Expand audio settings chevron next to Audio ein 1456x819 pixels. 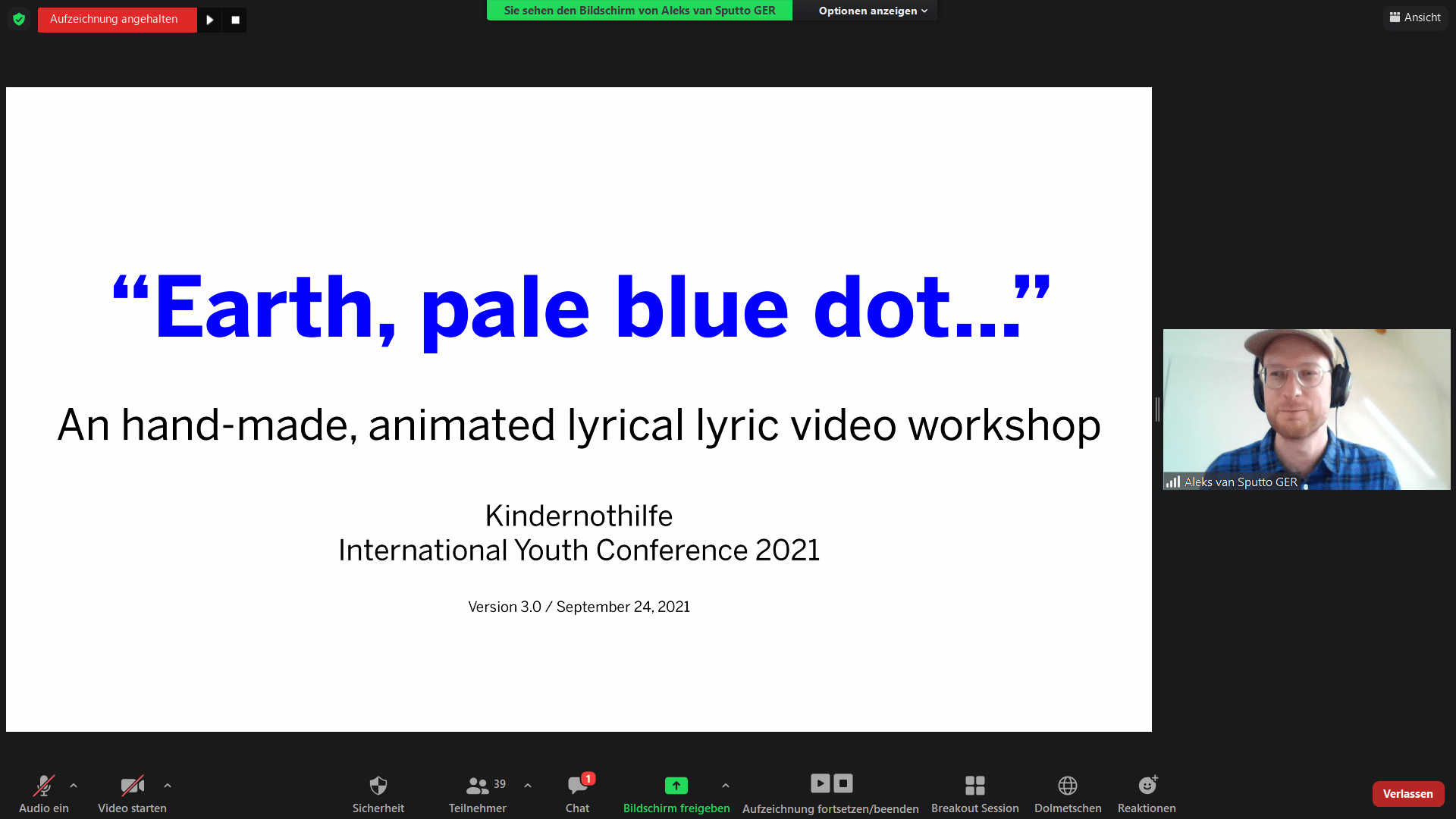pos(73,786)
